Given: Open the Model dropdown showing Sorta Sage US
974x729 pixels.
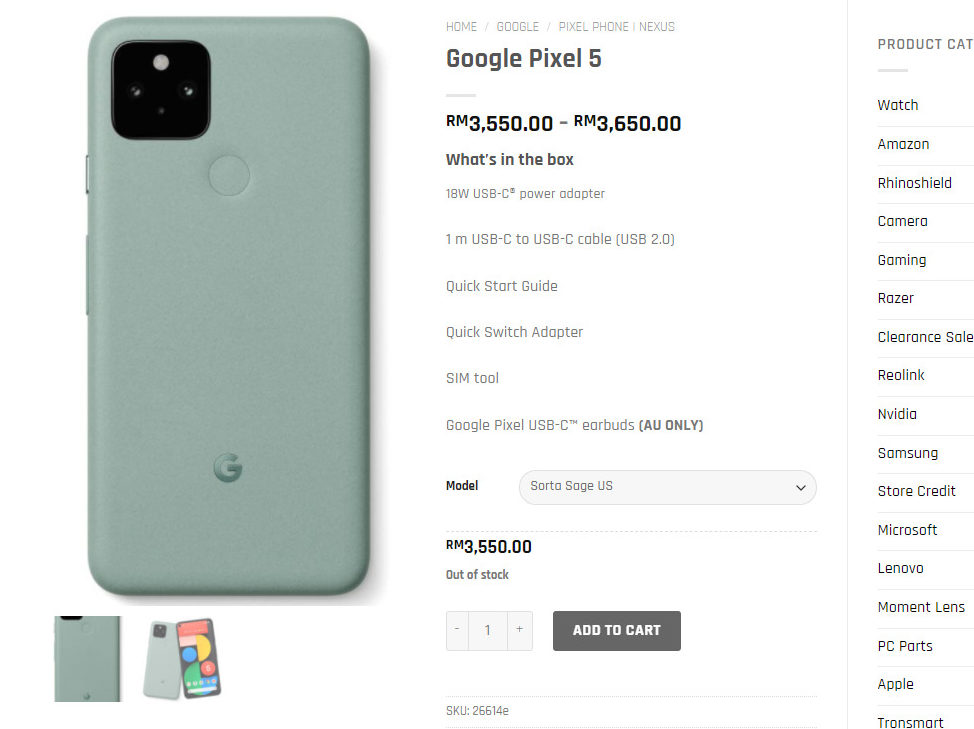Looking at the screenshot, I should point(667,487).
